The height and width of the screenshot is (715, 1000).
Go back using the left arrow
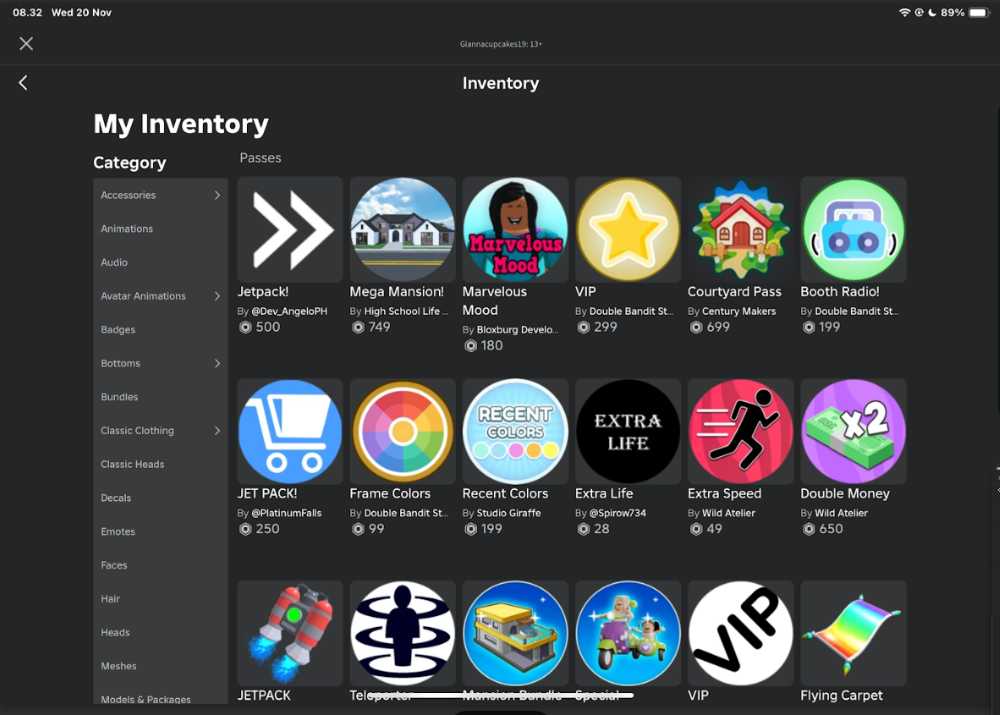(x=23, y=83)
